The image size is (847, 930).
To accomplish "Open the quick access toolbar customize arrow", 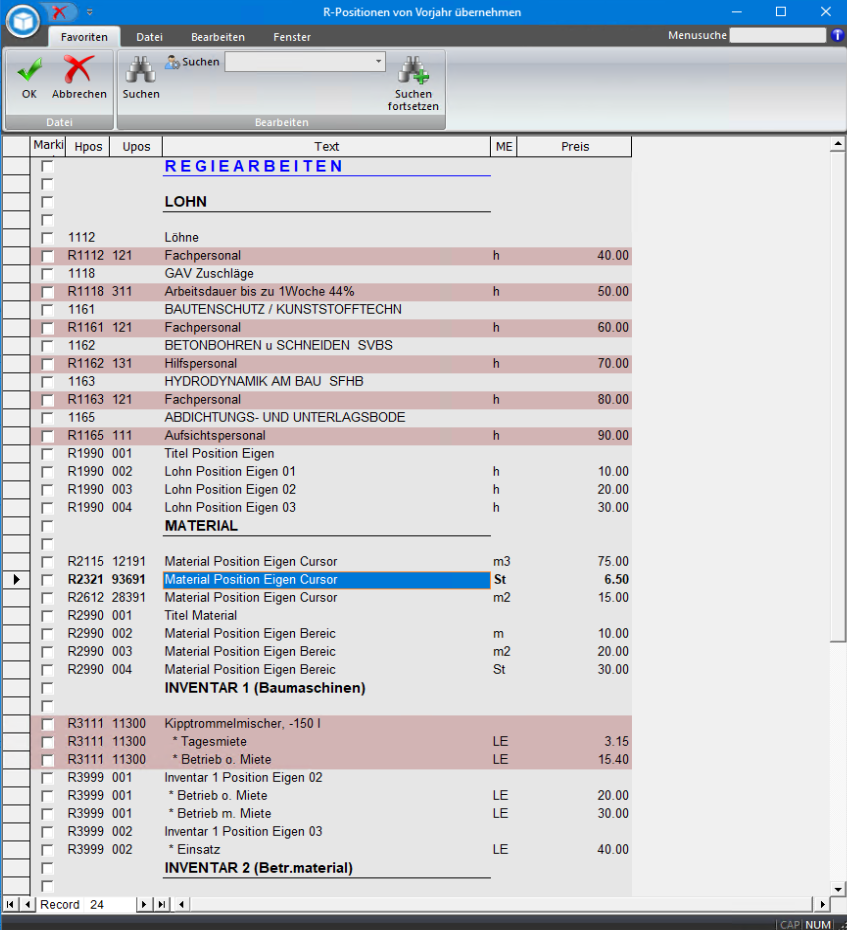I will click(89, 12).
